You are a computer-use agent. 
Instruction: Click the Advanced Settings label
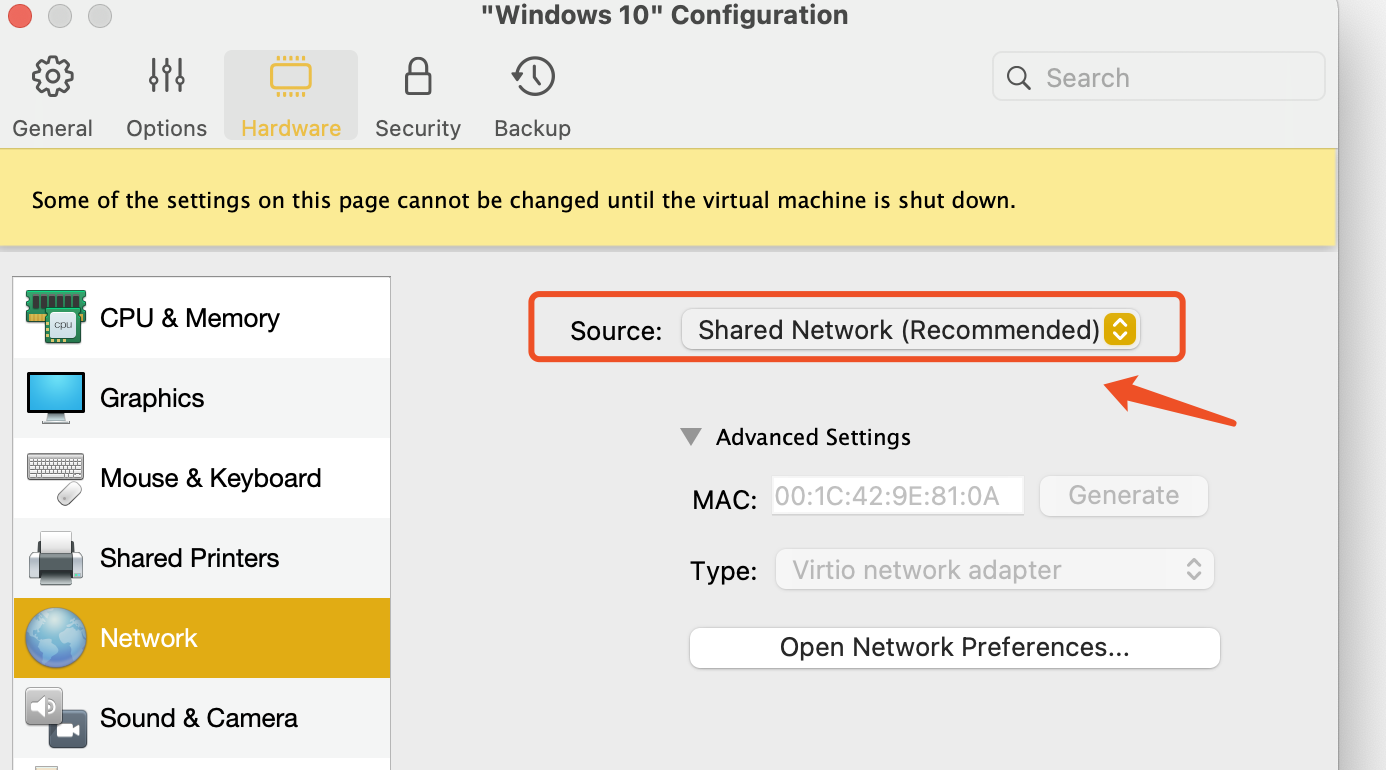pyautogui.click(x=813, y=437)
